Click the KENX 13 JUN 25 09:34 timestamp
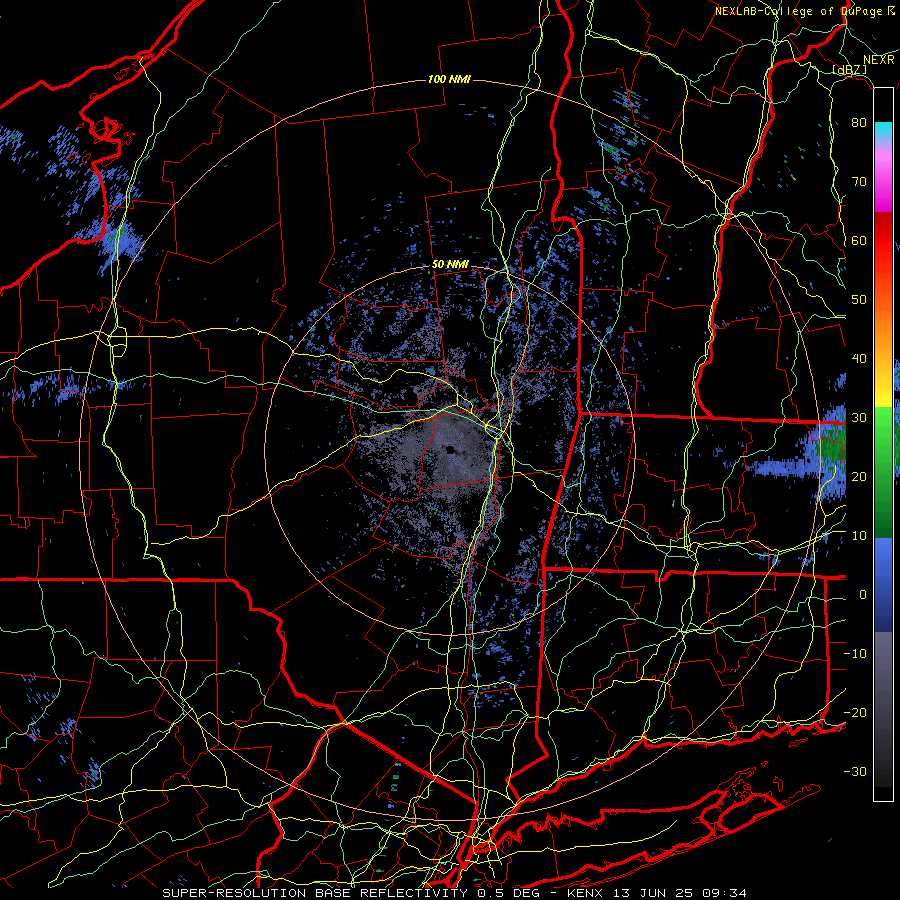 [x=657, y=893]
